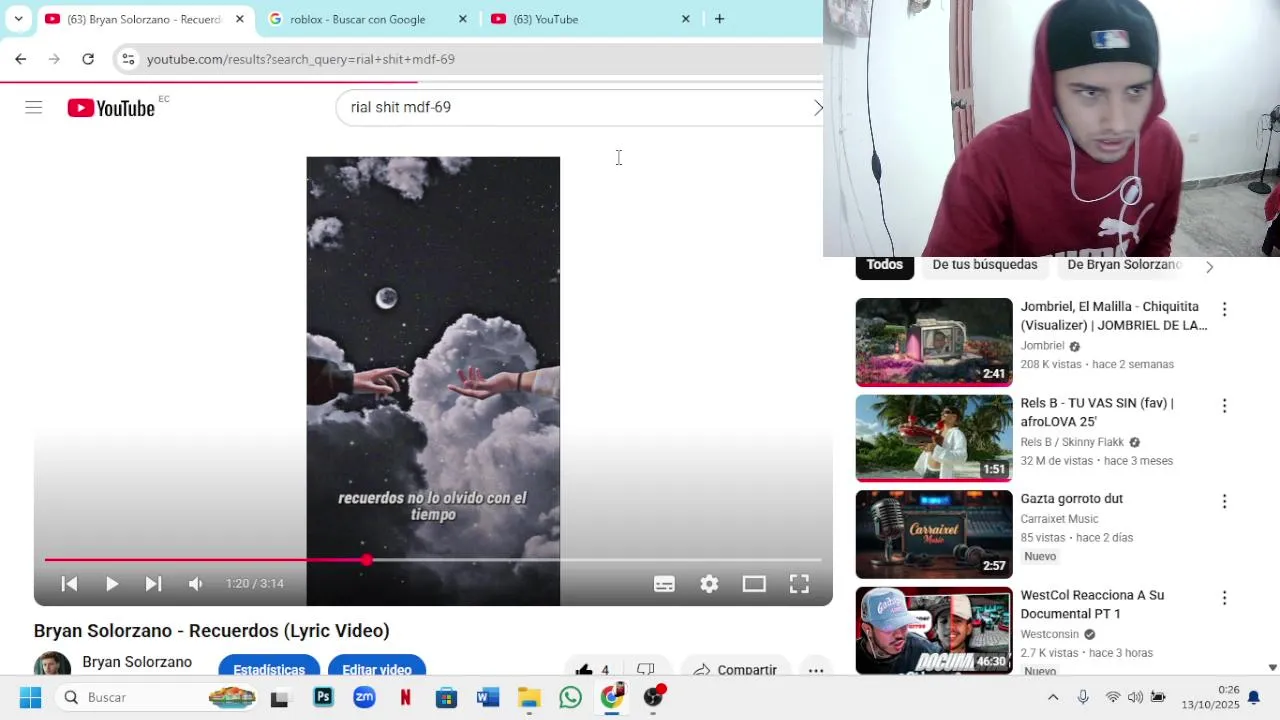Expand filter chips with right chevron
Viewport: 1280px width, 720px height.
click(1210, 267)
